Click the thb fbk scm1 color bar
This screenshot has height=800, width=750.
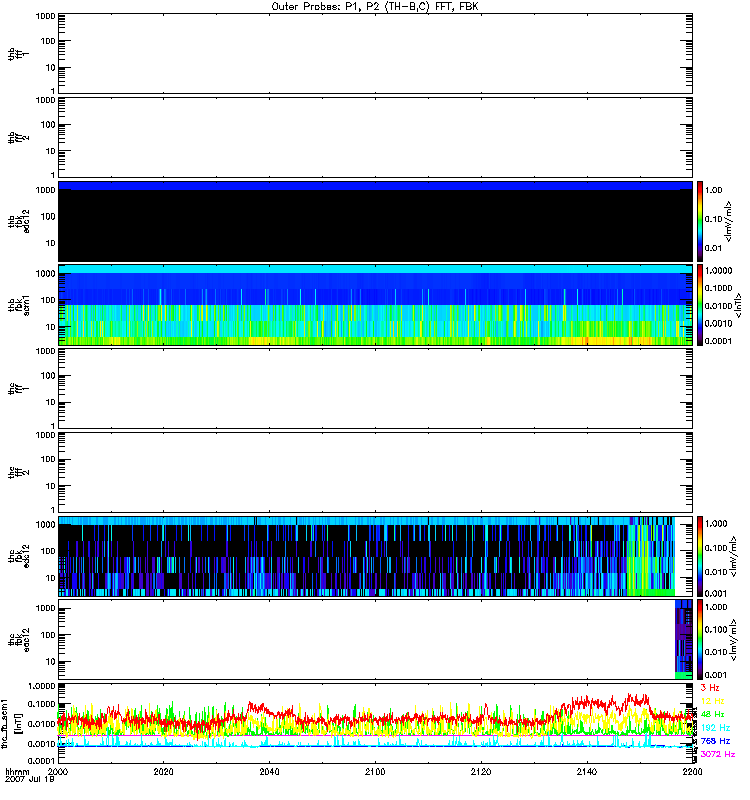point(703,305)
